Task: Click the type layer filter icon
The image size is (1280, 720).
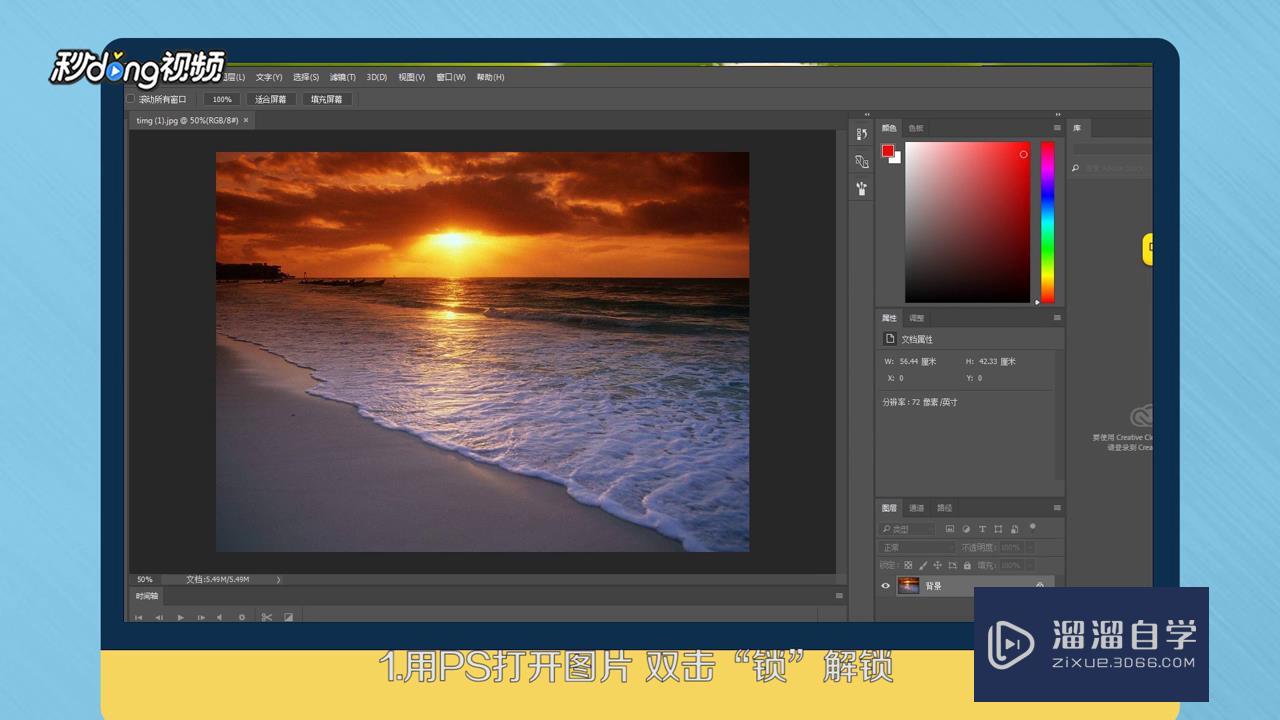Action: [x=982, y=529]
